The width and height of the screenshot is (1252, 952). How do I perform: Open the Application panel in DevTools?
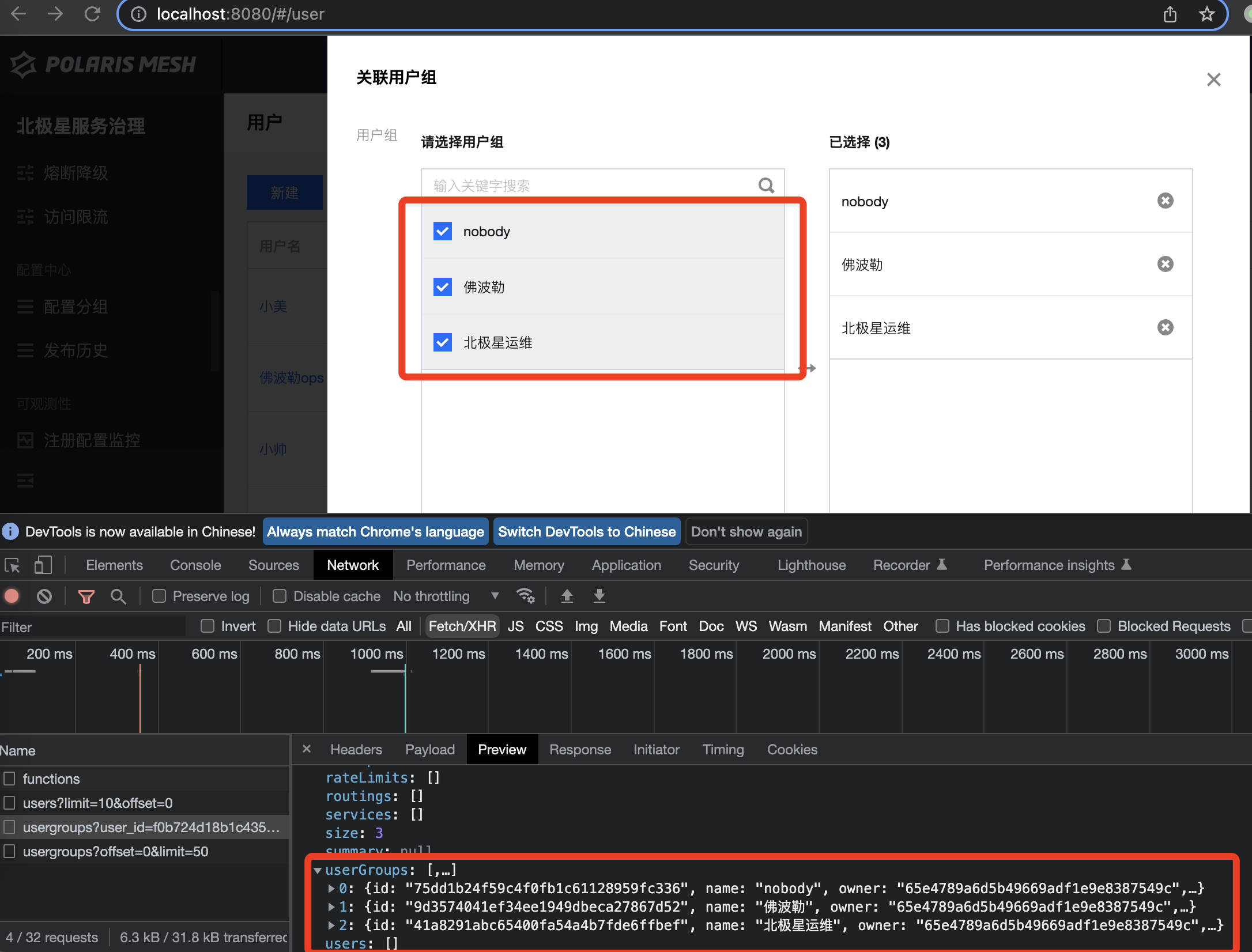(x=626, y=565)
